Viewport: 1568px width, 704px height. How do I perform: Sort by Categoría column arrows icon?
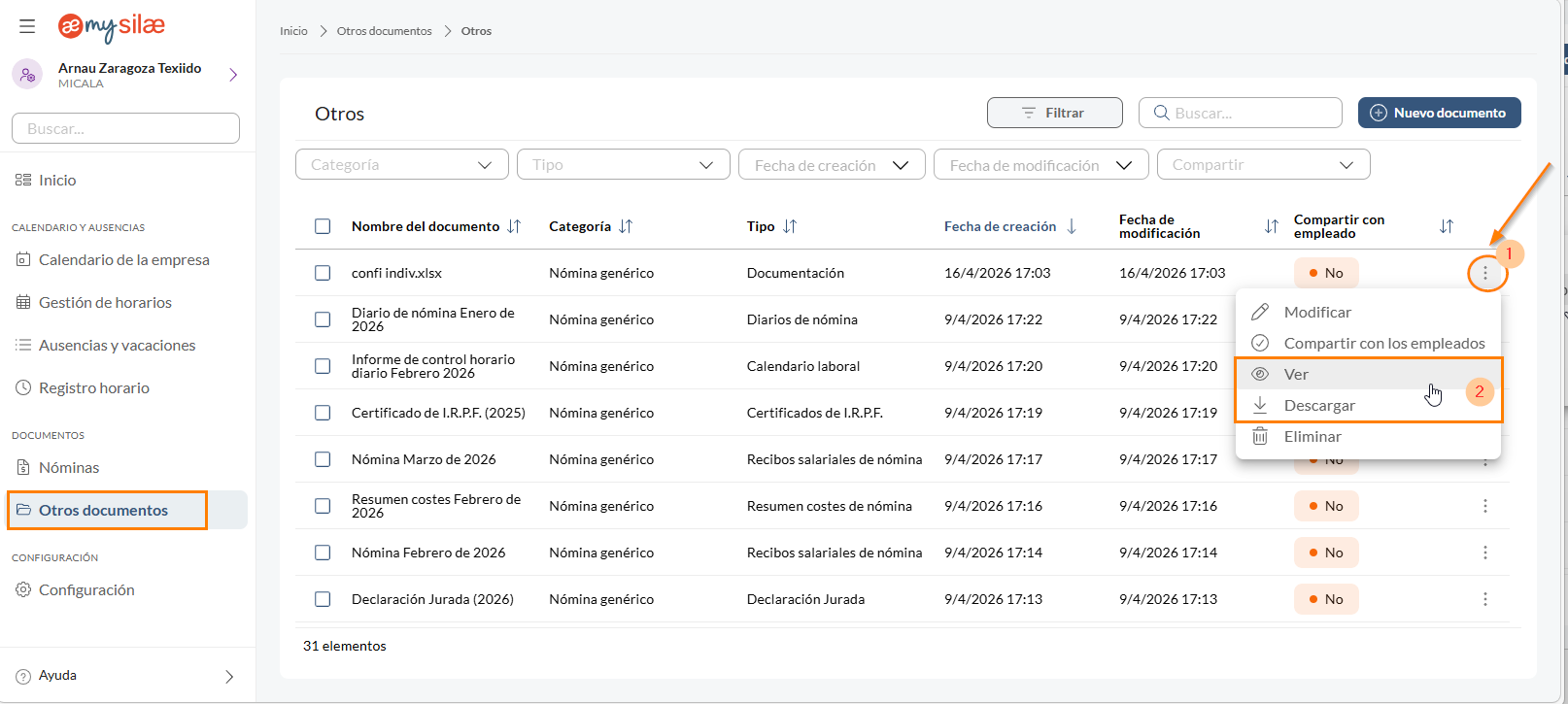(626, 226)
